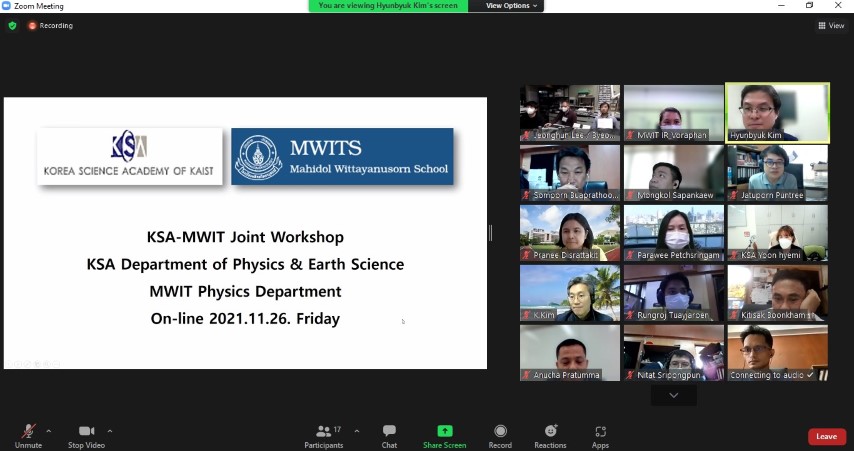
Task: Select the MWIT IR_Voraphan video tile
Action: click(674, 113)
